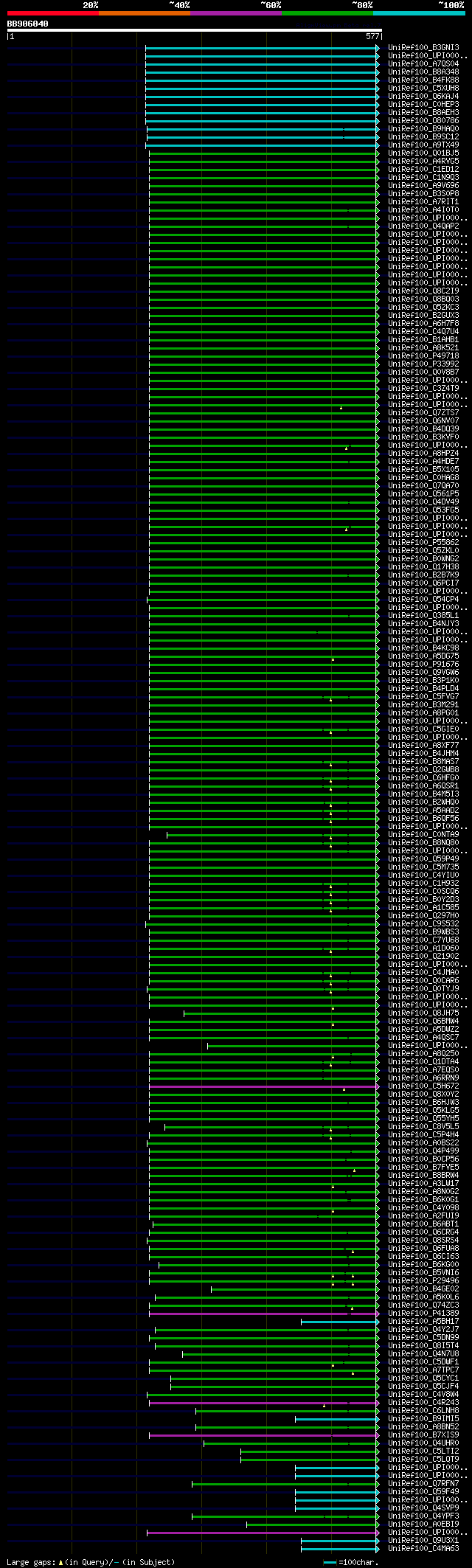
Task: Select the UniRef100_B7FVE5 label
Action: click(x=423, y=1168)
